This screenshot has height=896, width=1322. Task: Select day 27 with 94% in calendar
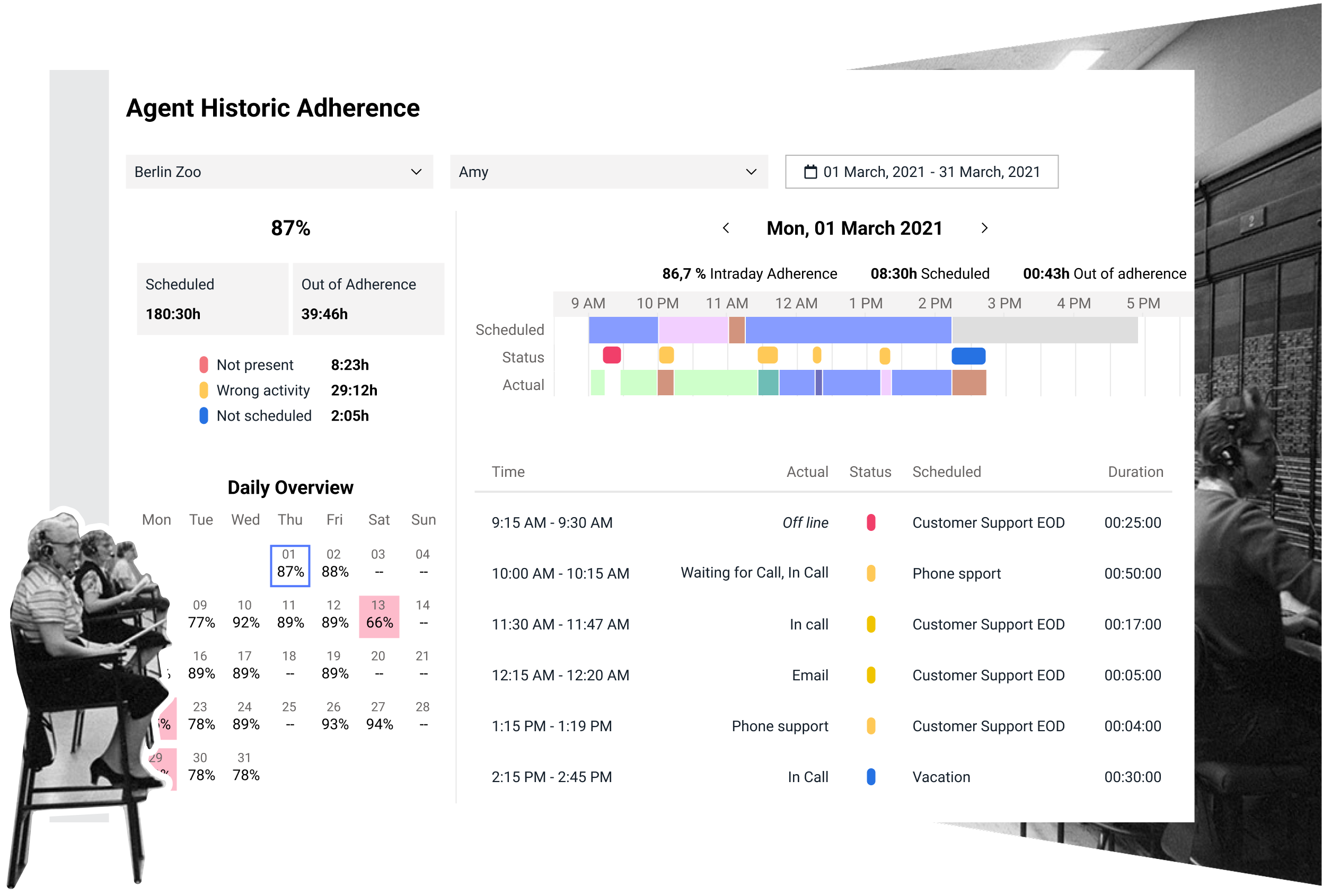click(379, 717)
